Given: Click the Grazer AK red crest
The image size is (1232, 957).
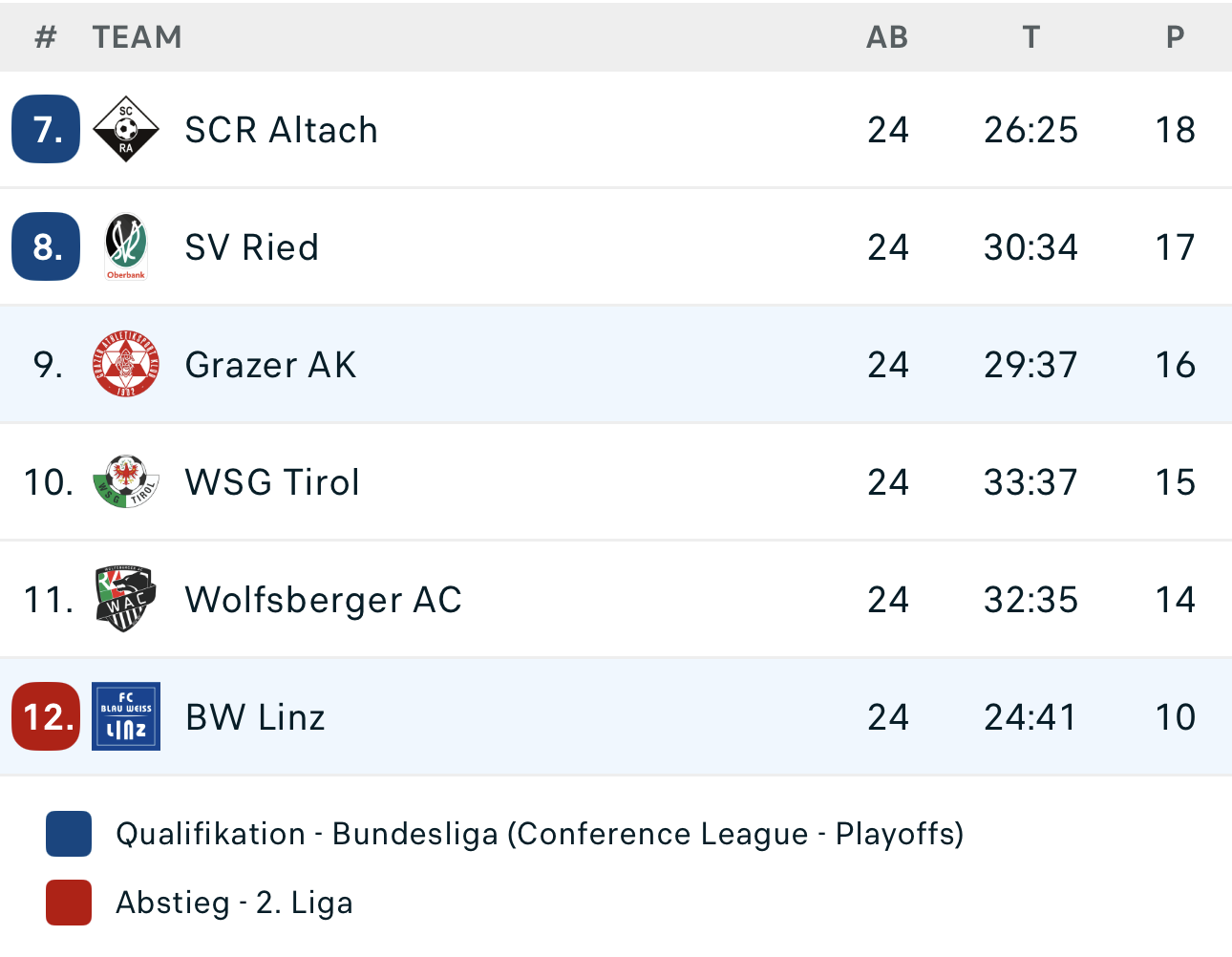Looking at the screenshot, I should 126,364.
